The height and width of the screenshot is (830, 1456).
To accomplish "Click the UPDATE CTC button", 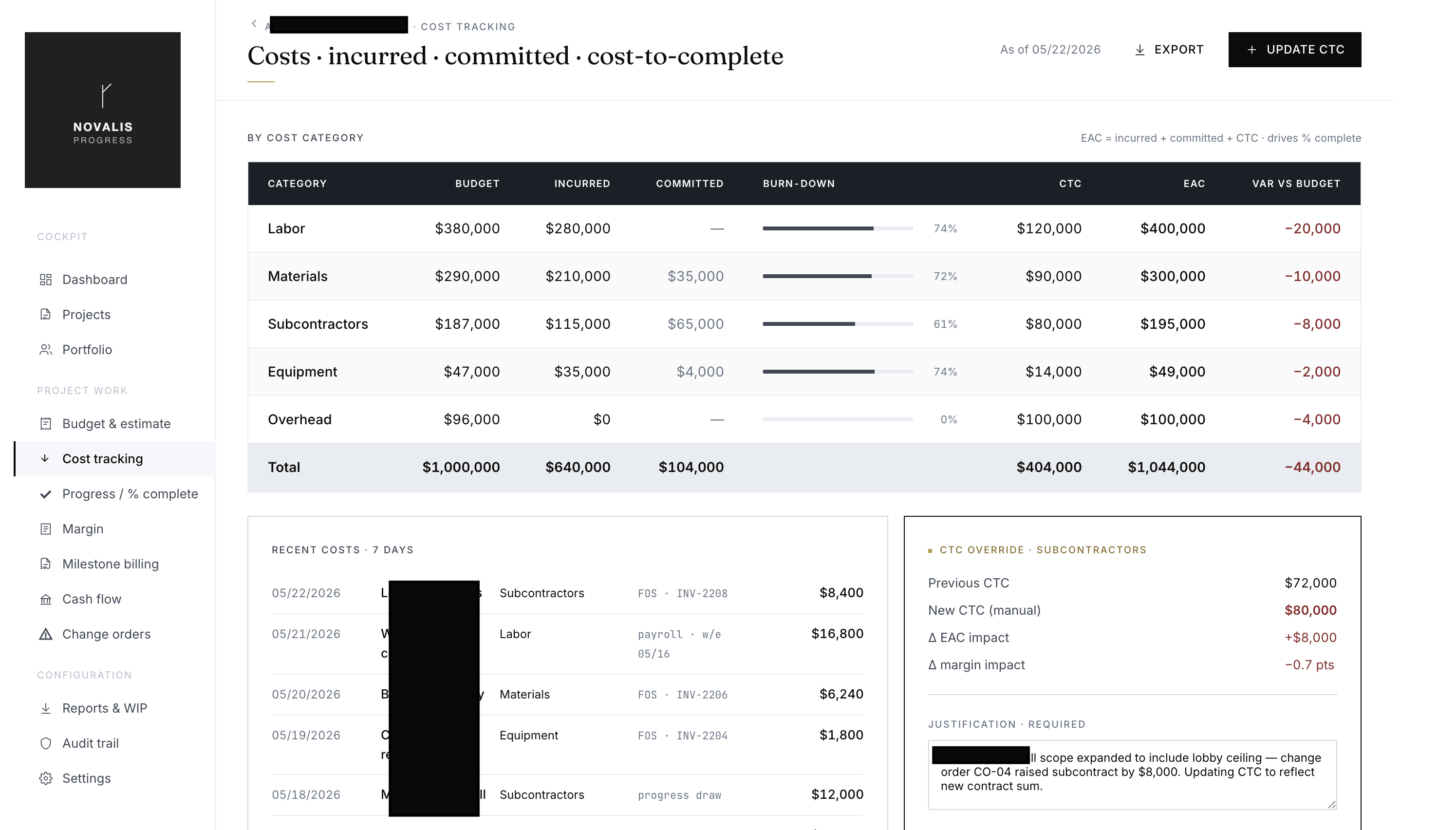I will (x=1294, y=50).
